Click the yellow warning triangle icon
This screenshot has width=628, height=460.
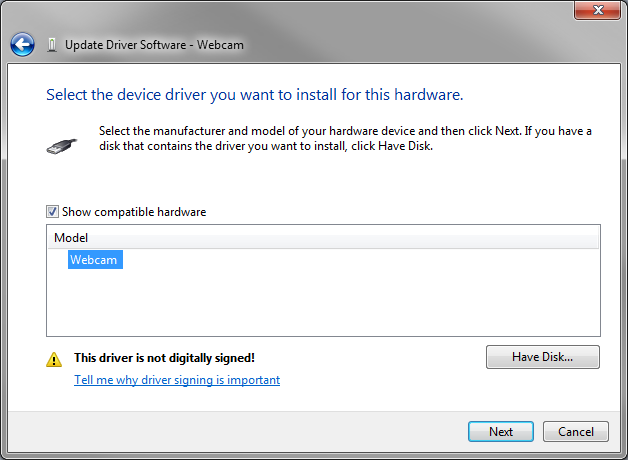click(x=54, y=358)
